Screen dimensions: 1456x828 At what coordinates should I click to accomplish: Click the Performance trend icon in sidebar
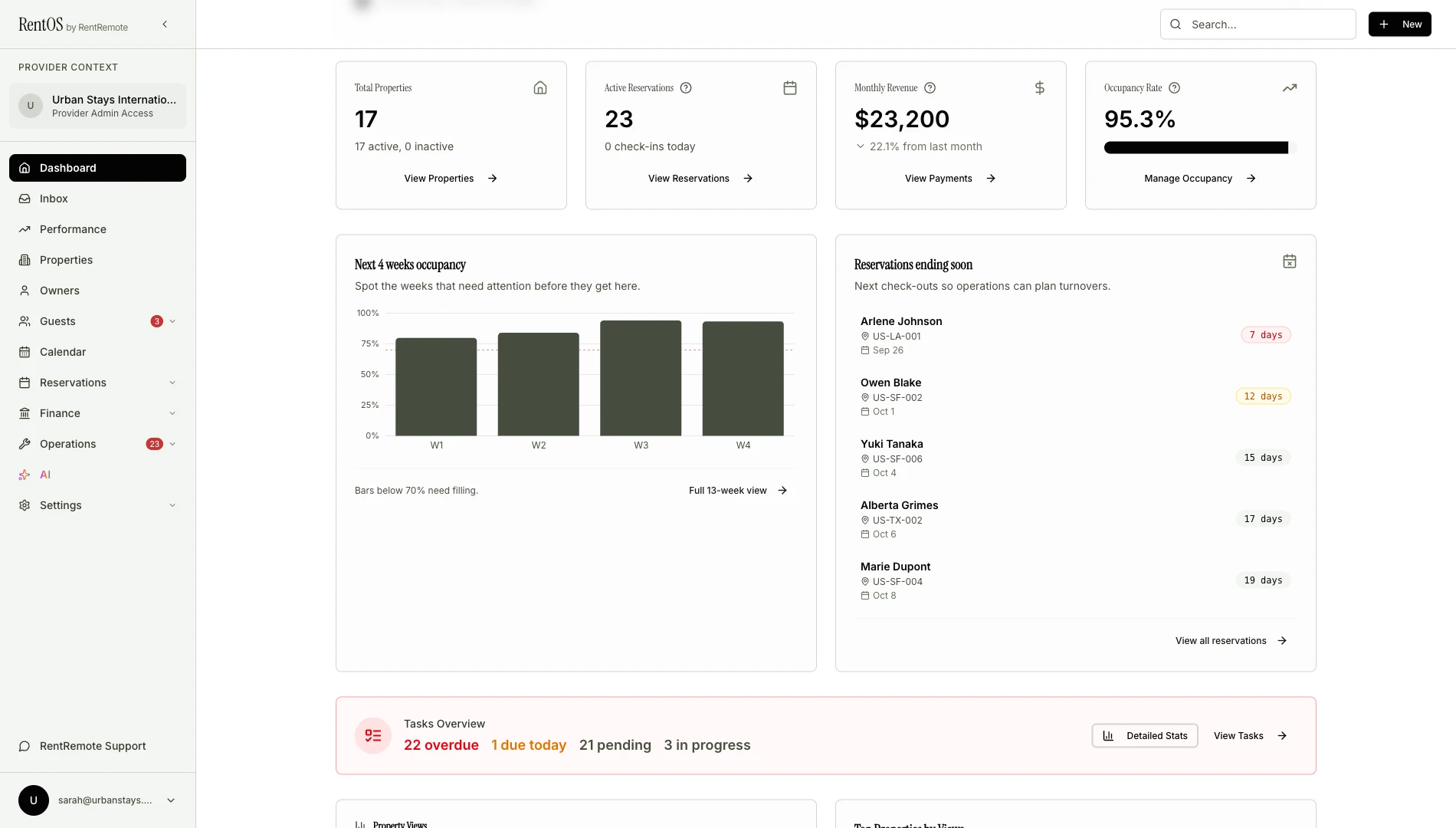[25, 229]
